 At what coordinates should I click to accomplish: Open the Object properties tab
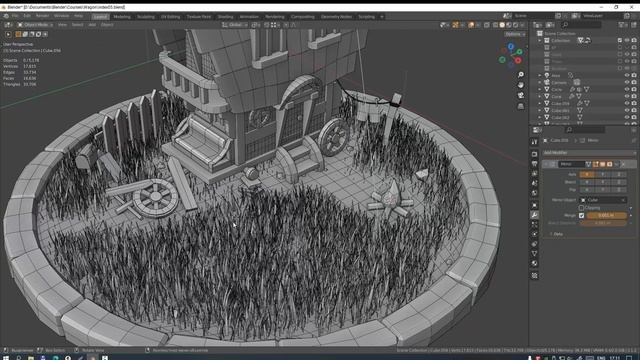534,205
